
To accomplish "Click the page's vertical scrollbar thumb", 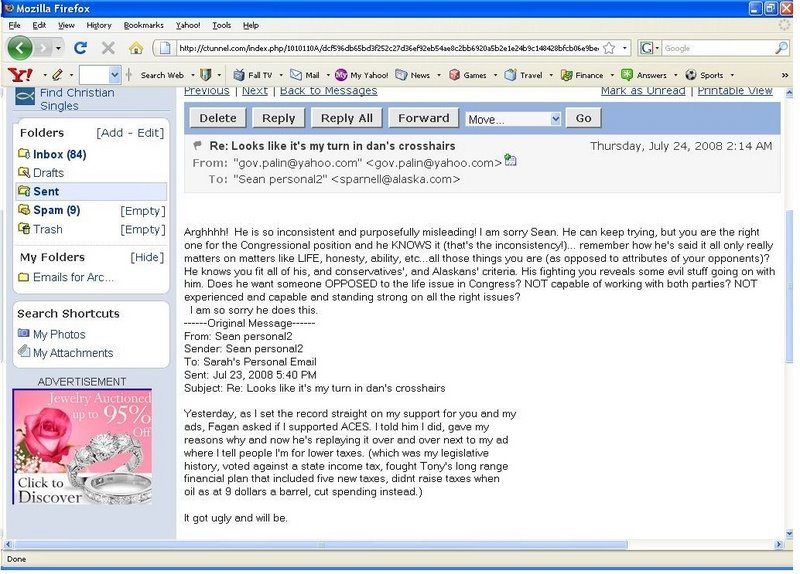I will (789, 286).
